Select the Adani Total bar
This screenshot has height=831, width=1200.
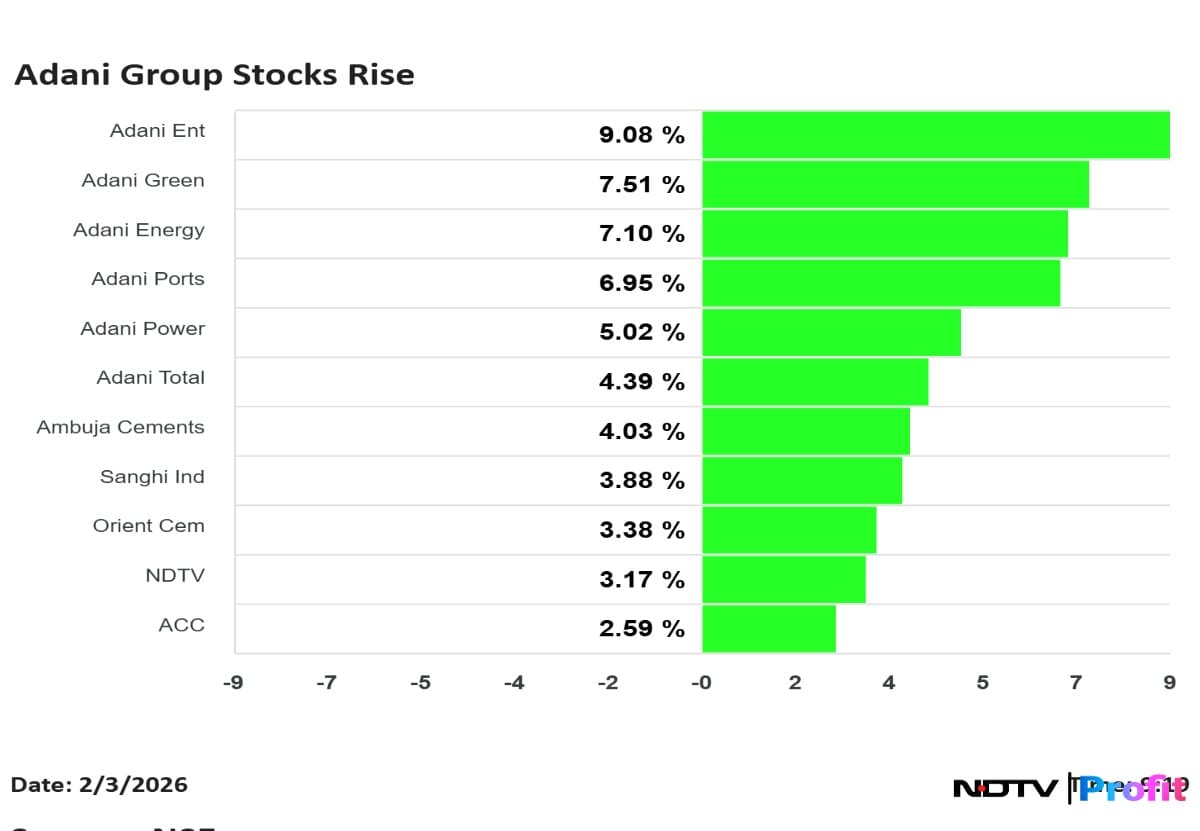pos(814,382)
